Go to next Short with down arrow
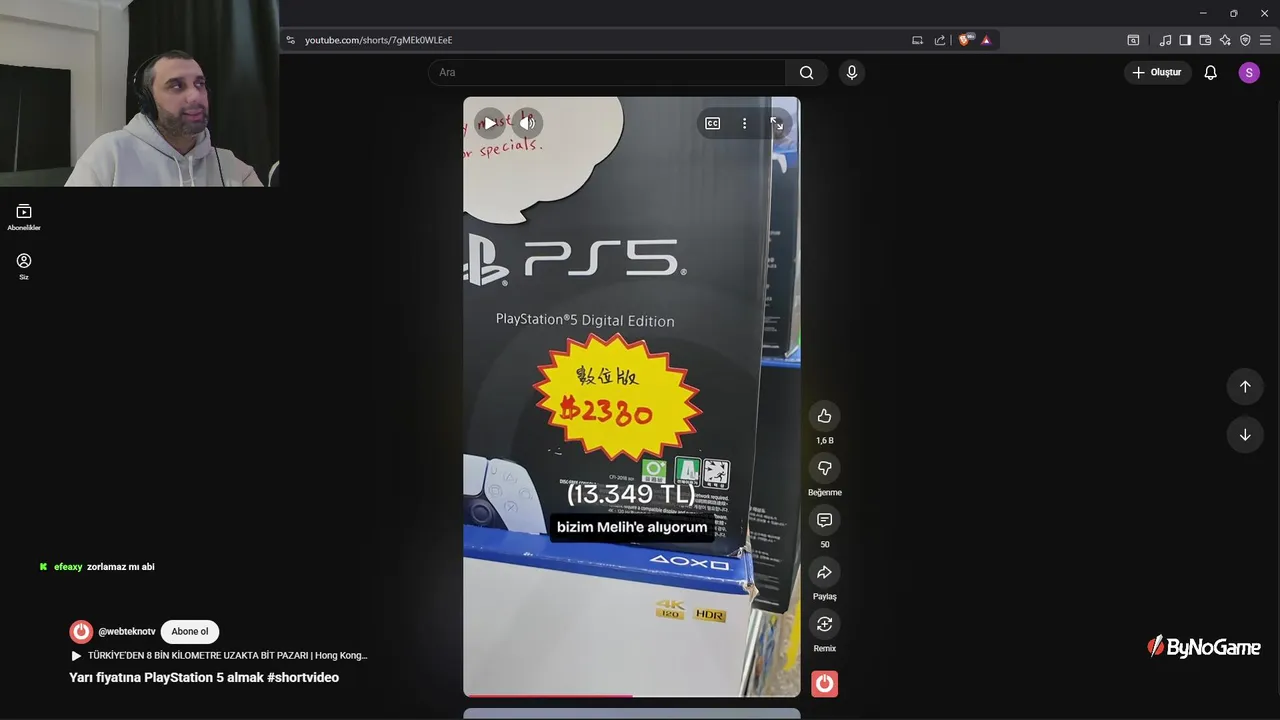Viewport: 1280px width, 720px height. point(1245,435)
